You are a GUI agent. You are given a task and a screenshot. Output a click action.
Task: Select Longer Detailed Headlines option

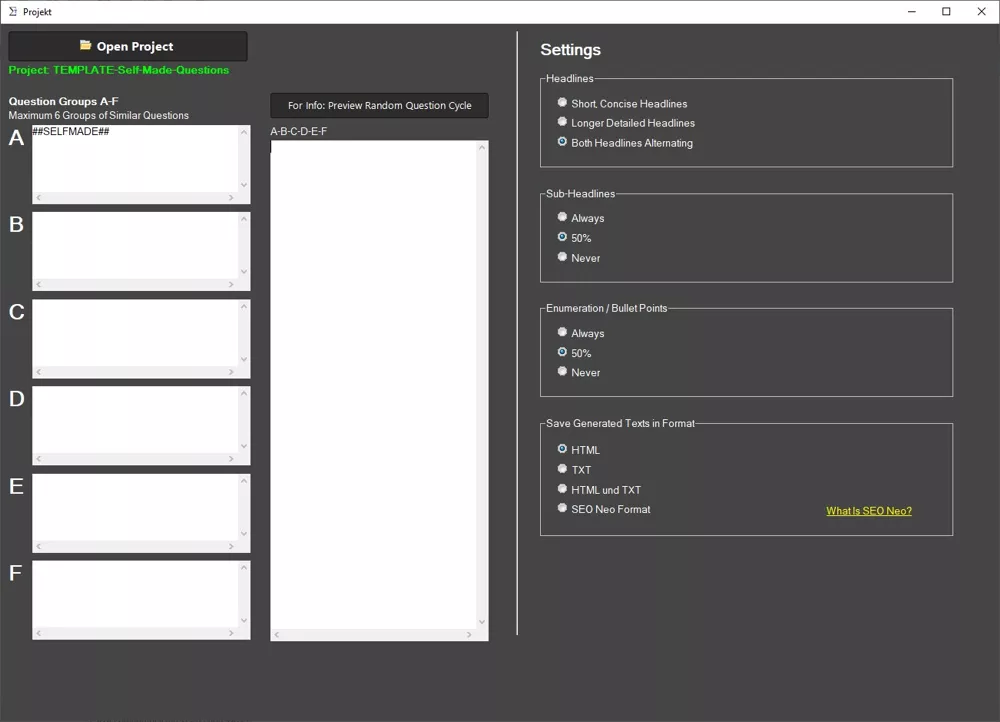[626, 122]
